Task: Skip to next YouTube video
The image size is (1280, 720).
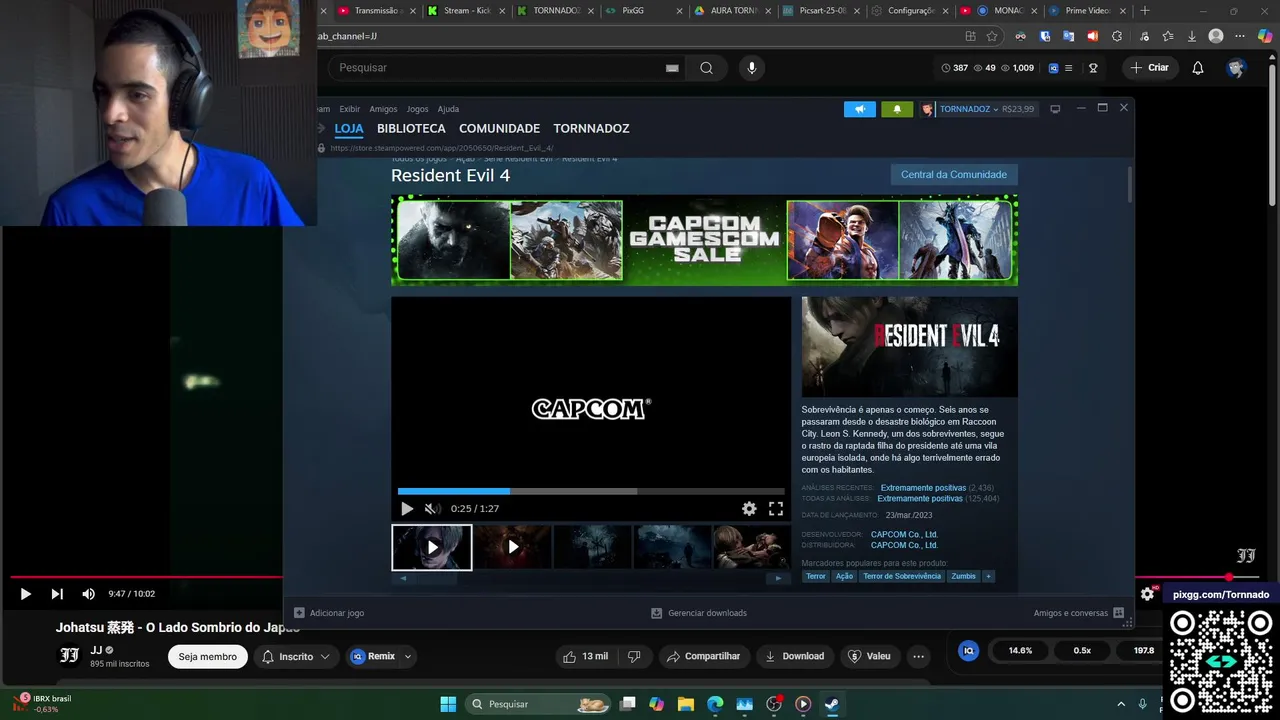Action: point(57,594)
